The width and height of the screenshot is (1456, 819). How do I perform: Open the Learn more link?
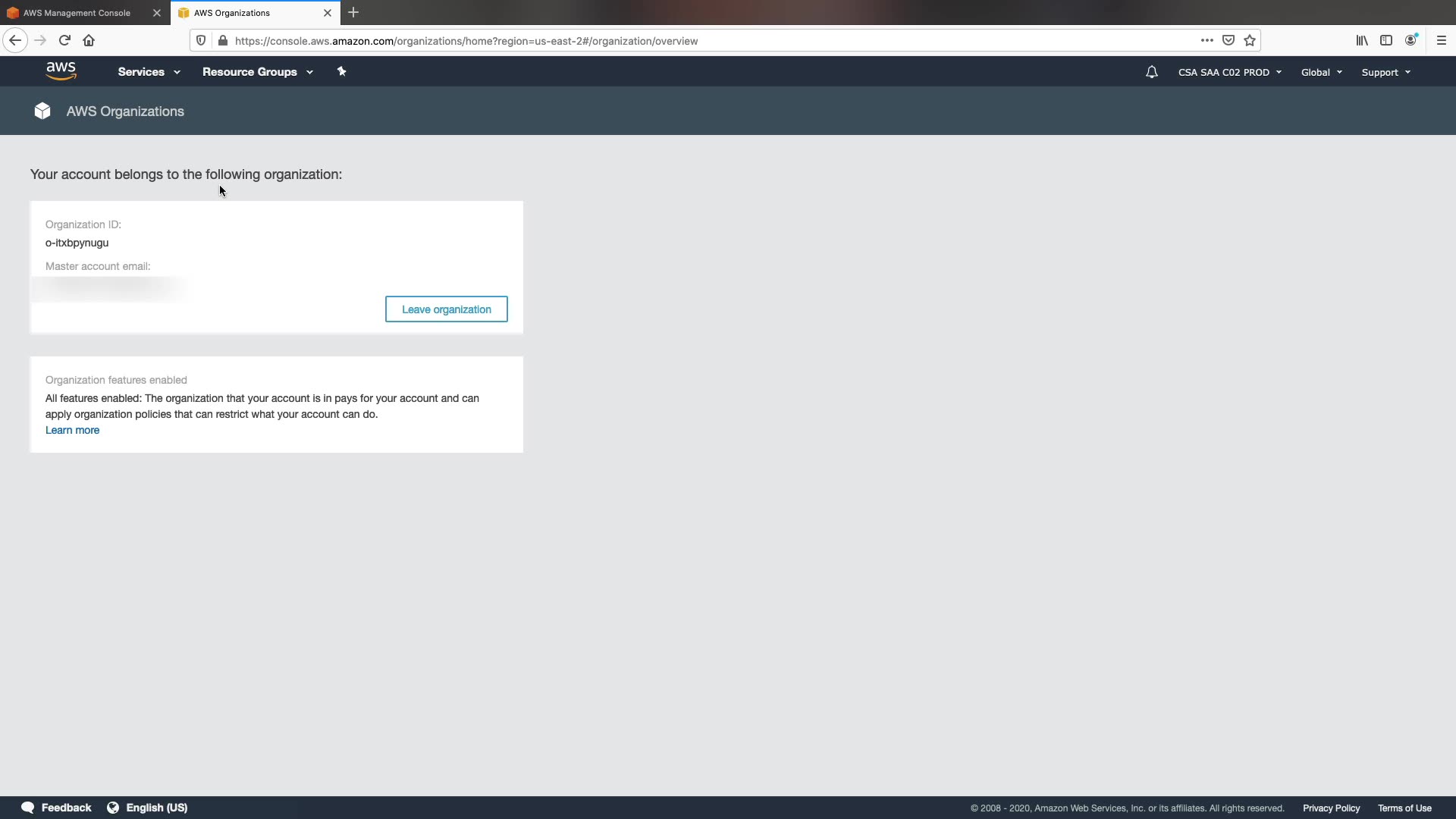coord(72,430)
